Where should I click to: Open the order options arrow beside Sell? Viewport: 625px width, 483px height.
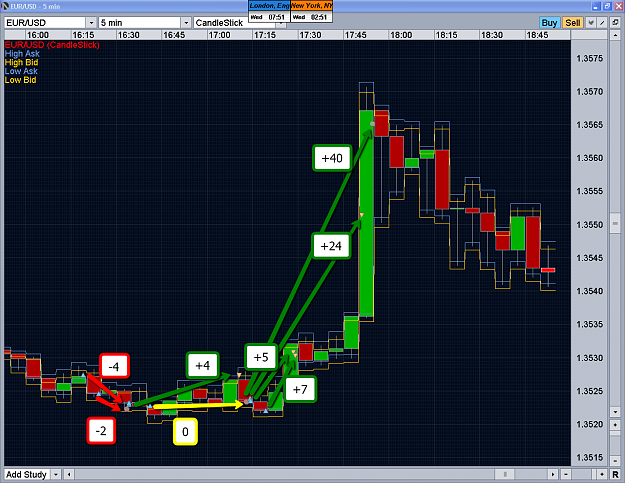click(x=591, y=23)
